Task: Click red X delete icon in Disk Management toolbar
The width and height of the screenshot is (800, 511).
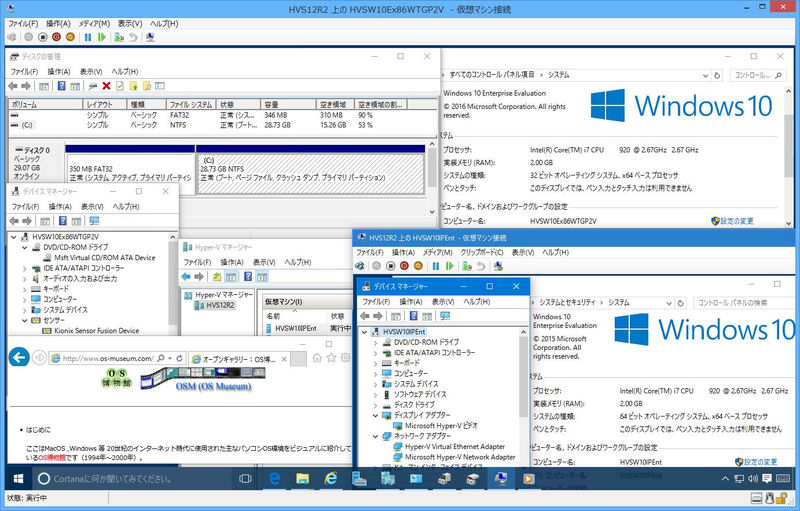Action: pyautogui.click(x=106, y=86)
